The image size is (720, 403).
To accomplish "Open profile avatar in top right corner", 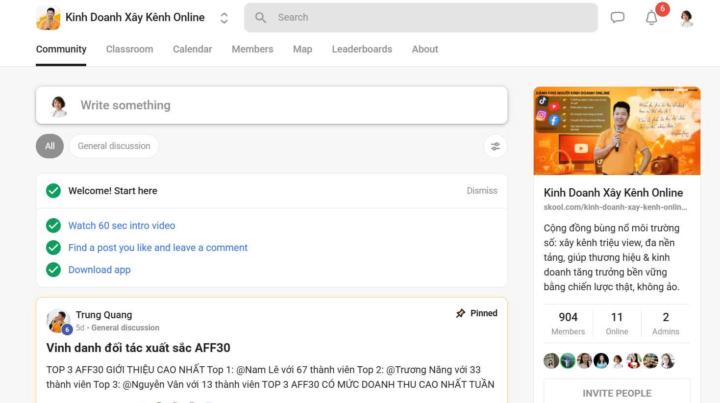I will 686,18.
